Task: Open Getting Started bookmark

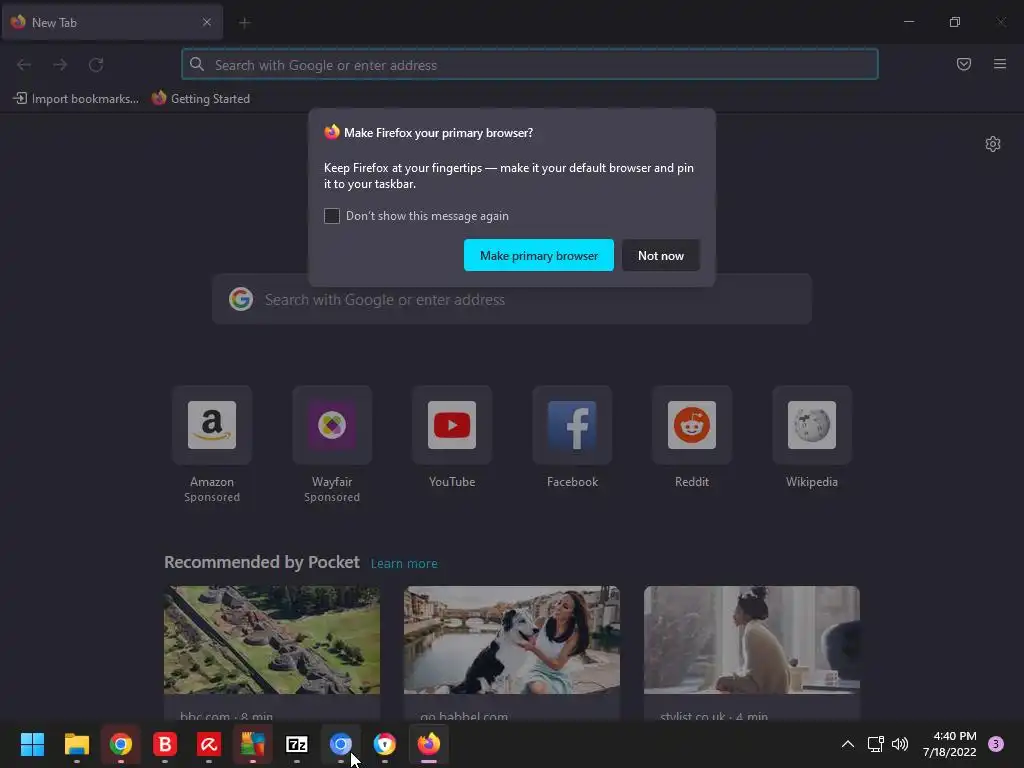Action: coord(201,99)
